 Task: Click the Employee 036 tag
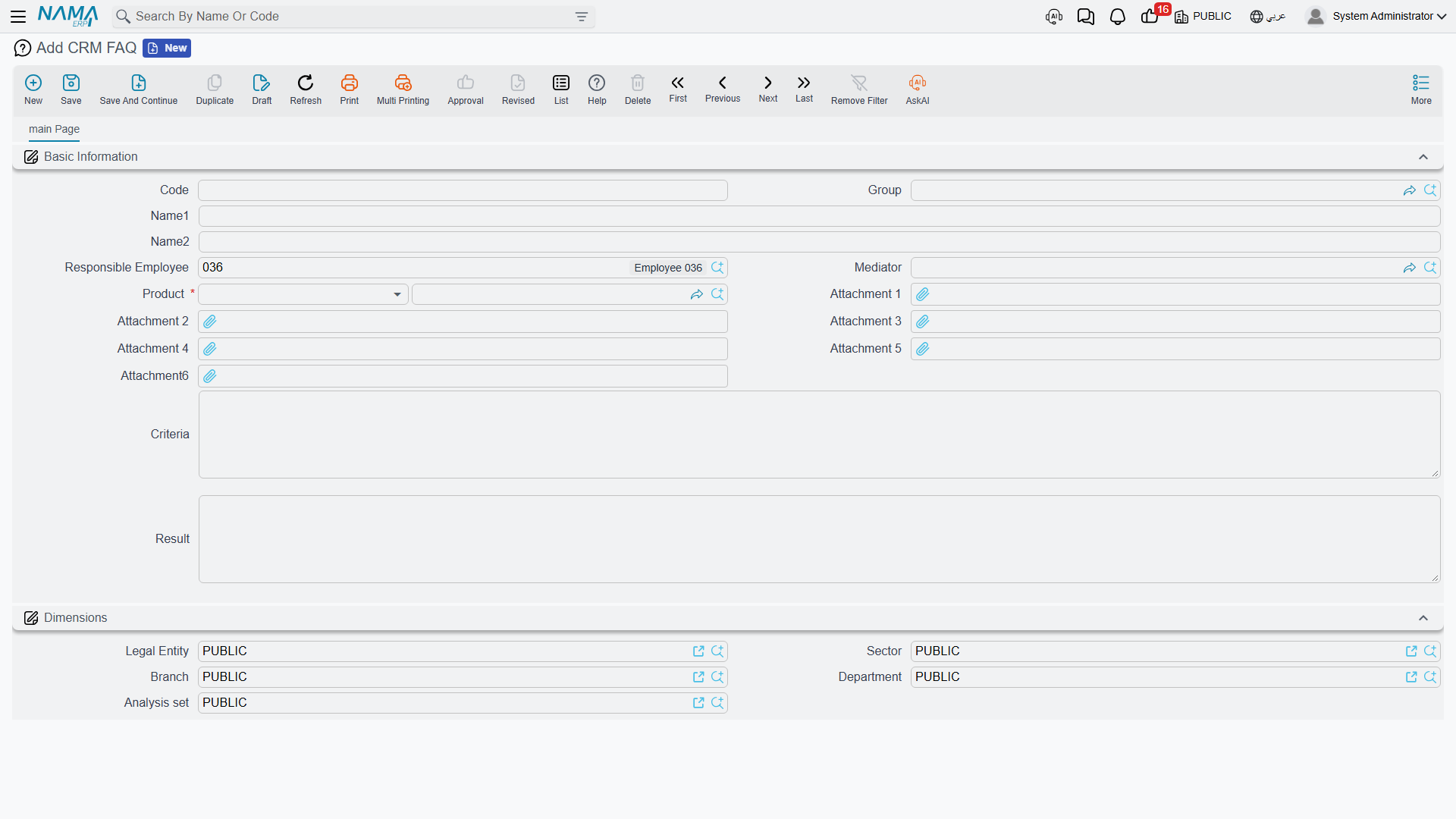668,268
